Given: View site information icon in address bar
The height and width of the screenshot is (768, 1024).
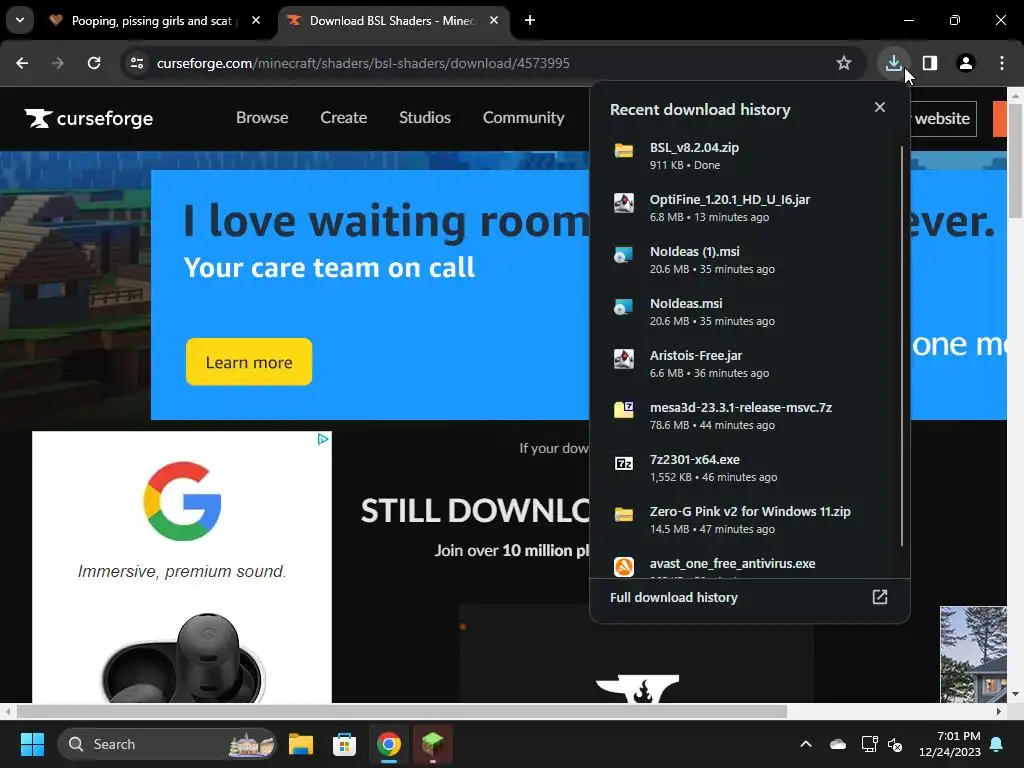Looking at the screenshot, I should point(137,63).
